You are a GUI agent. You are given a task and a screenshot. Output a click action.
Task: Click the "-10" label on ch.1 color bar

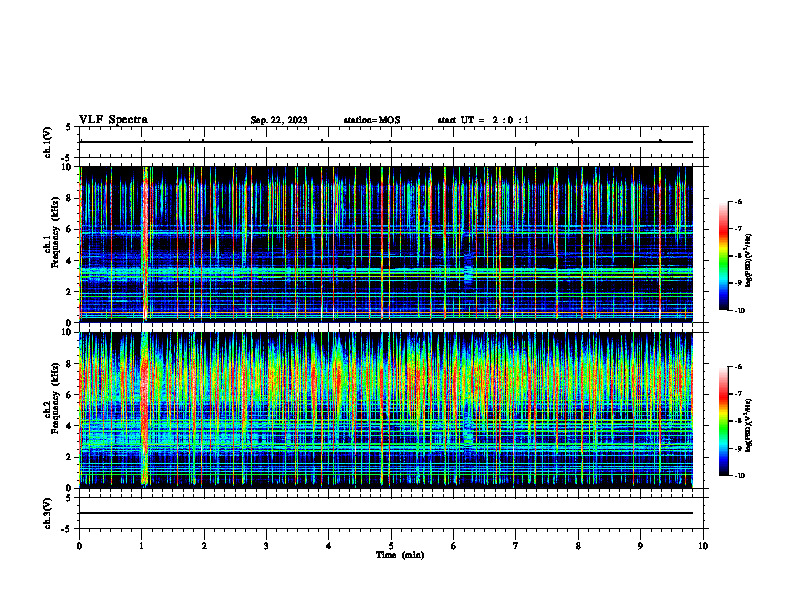point(740,311)
